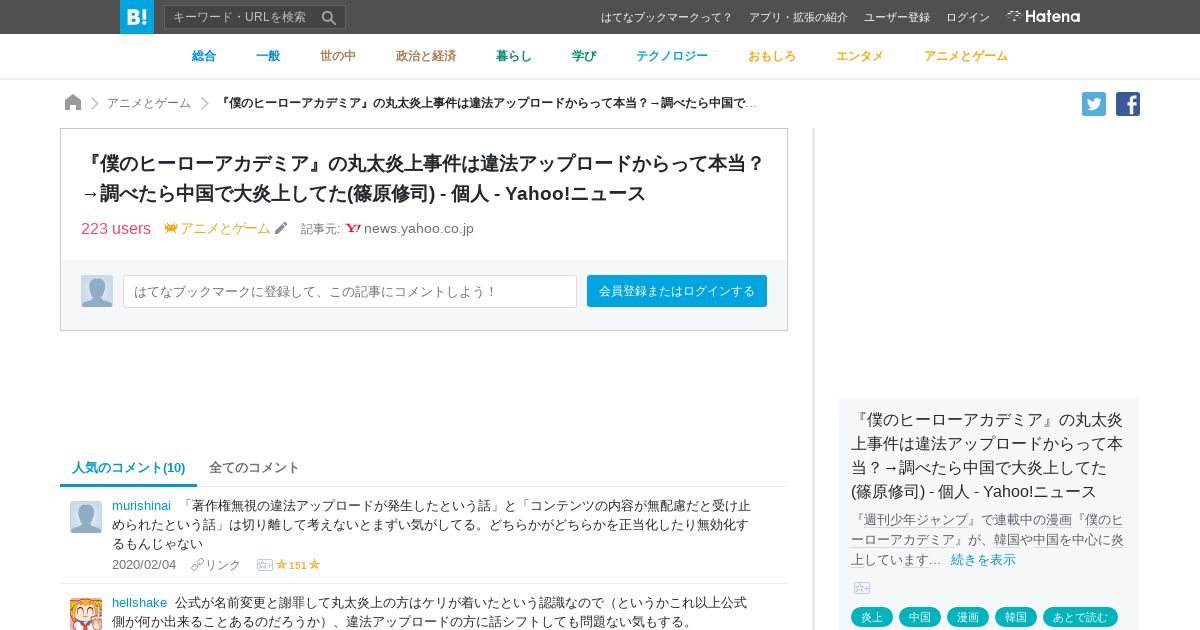Select the 世の中 category menu
The height and width of the screenshot is (630, 1200).
click(338, 56)
